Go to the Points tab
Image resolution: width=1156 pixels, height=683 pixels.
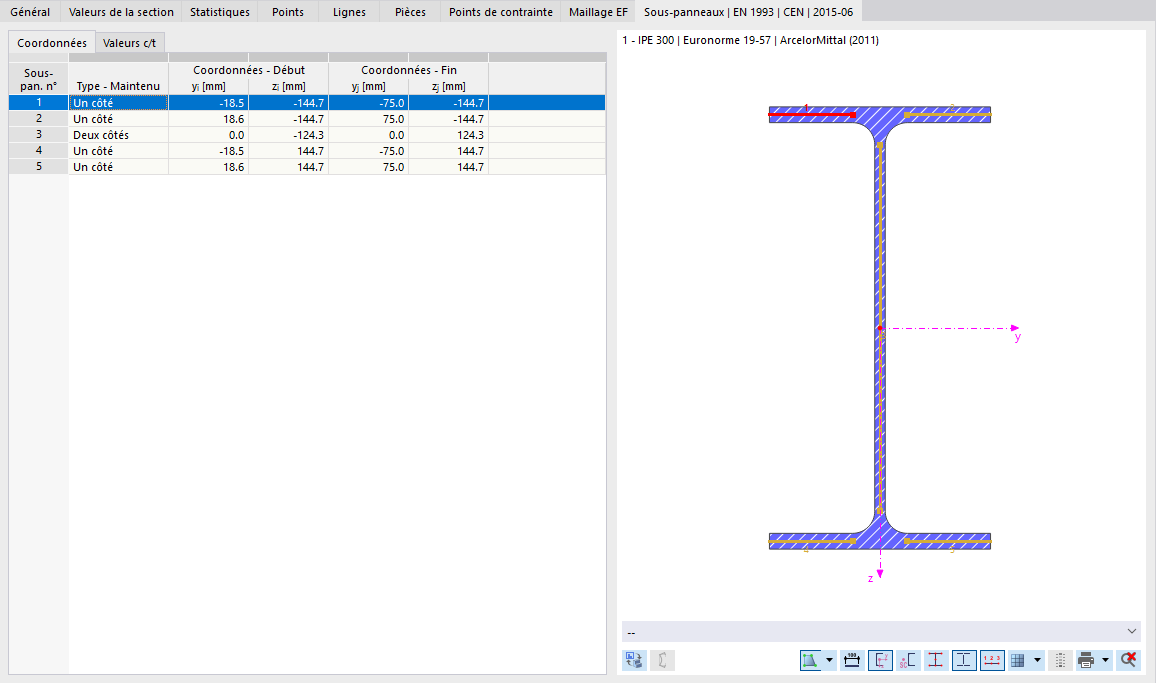pyautogui.click(x=288, y=12)
